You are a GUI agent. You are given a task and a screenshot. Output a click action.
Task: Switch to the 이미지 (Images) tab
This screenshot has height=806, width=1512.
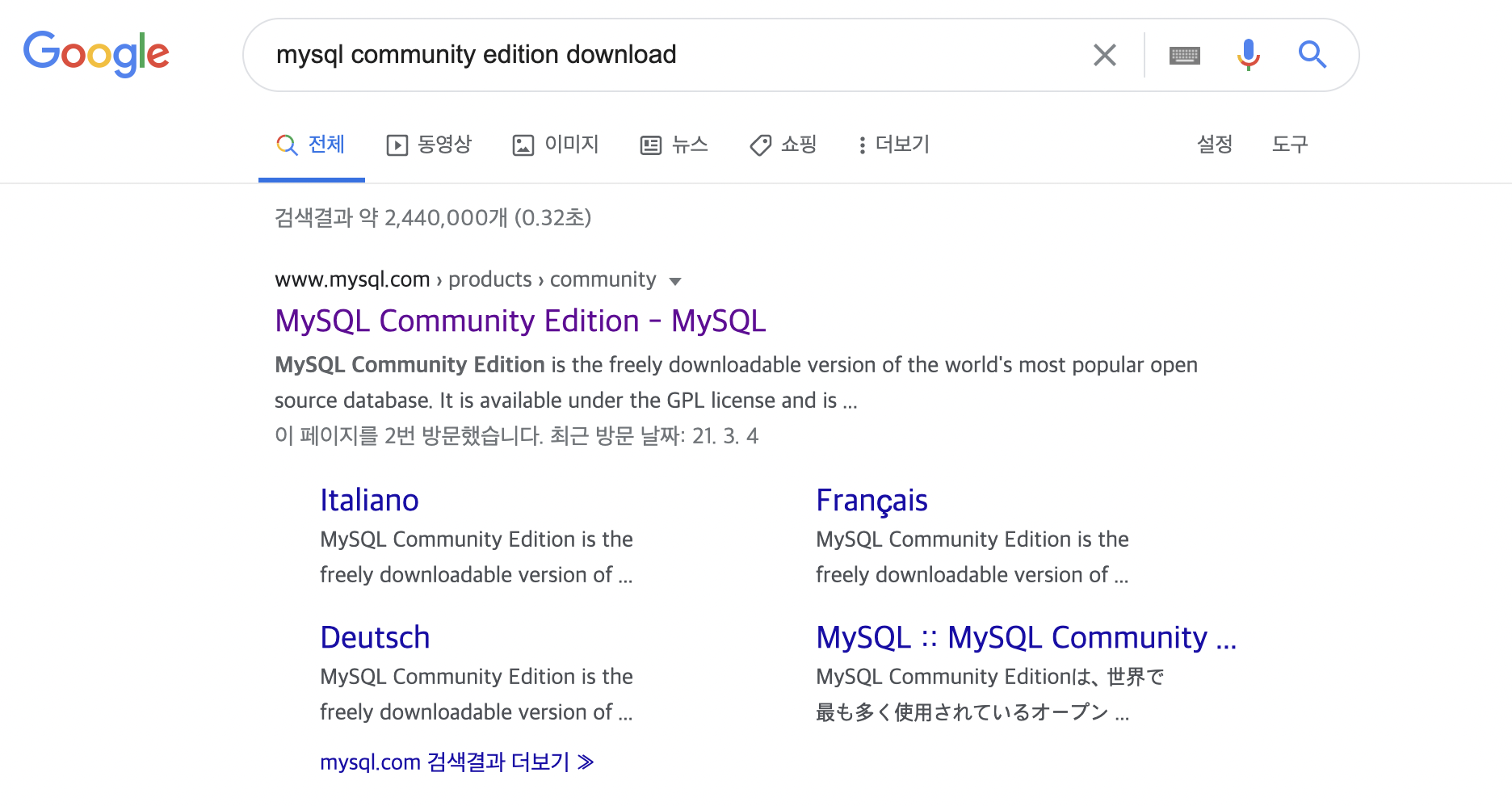[x=556, y=145]
